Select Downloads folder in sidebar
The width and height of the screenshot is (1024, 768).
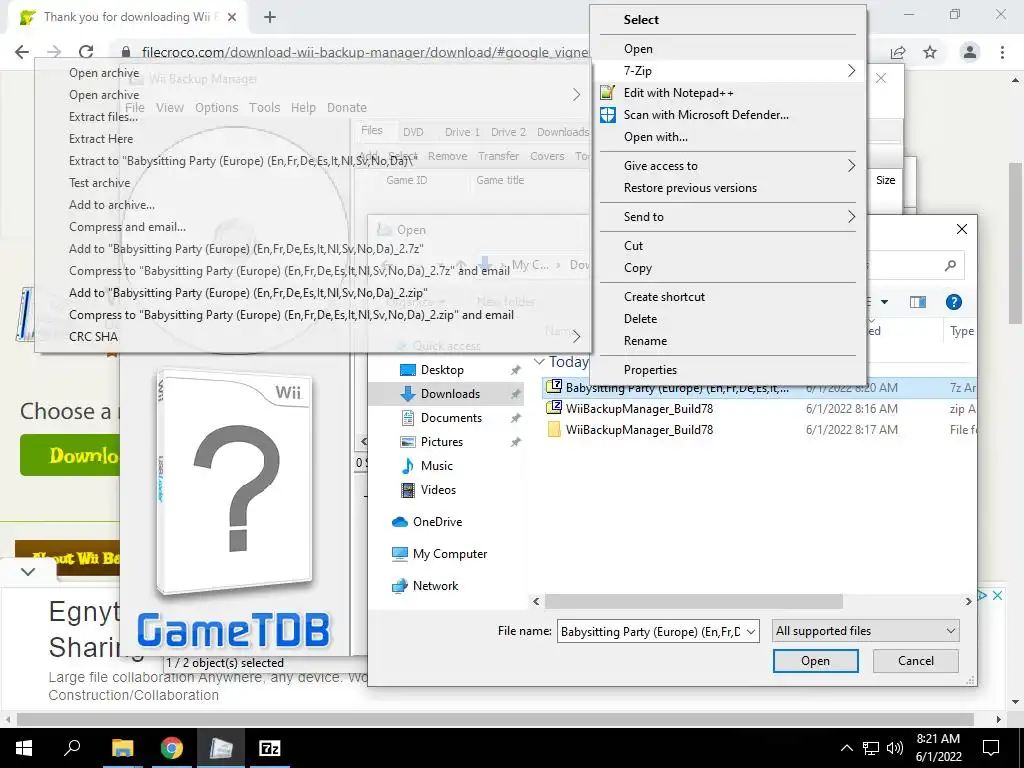pos(450,394)
